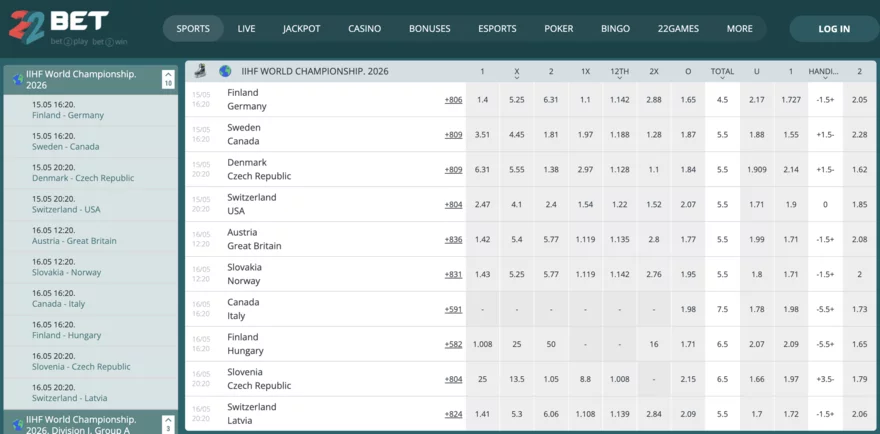Open +809 markets for Sweden vs Canada
This screenshot has width=880, height=434.
tap(453, 135)
